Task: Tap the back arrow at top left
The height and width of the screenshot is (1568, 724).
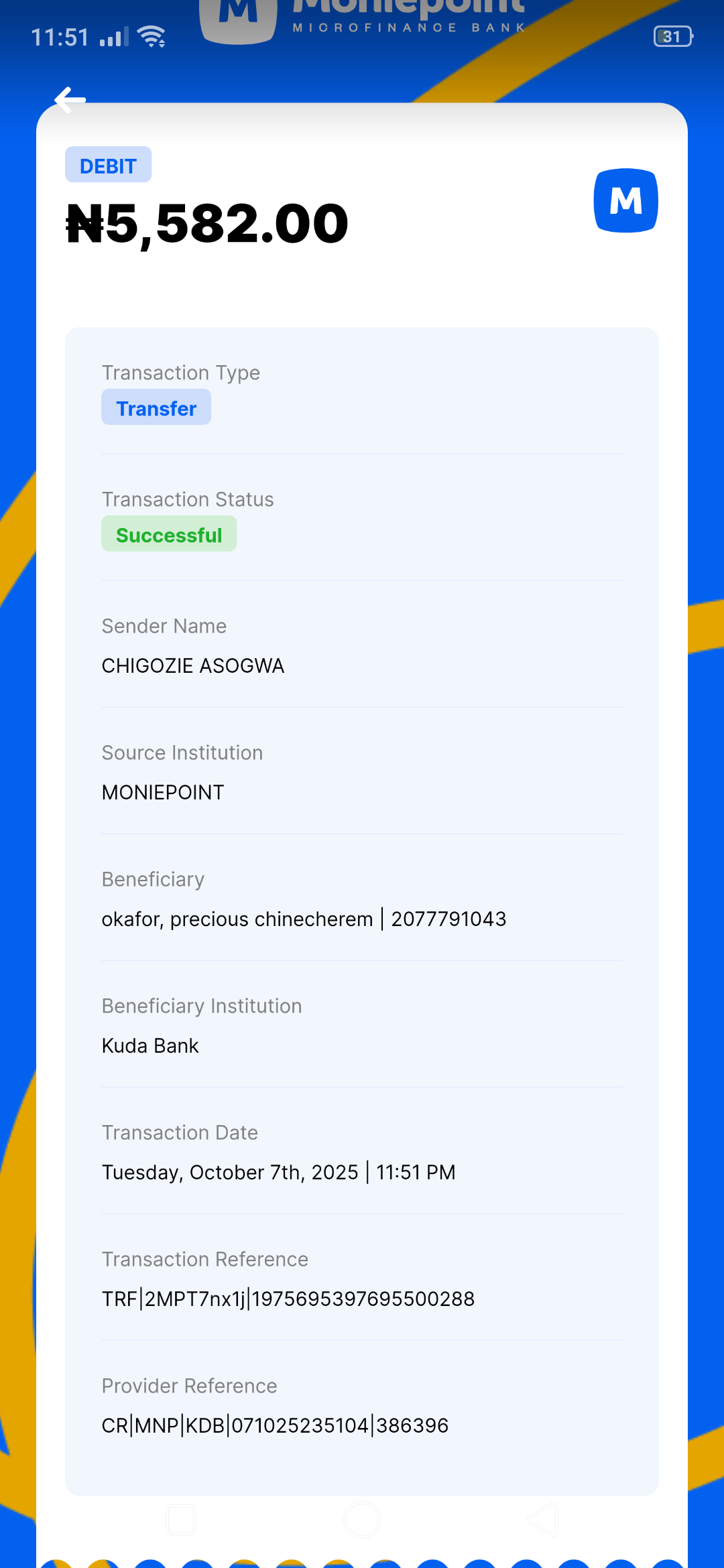Action: (x=70, y=101)
